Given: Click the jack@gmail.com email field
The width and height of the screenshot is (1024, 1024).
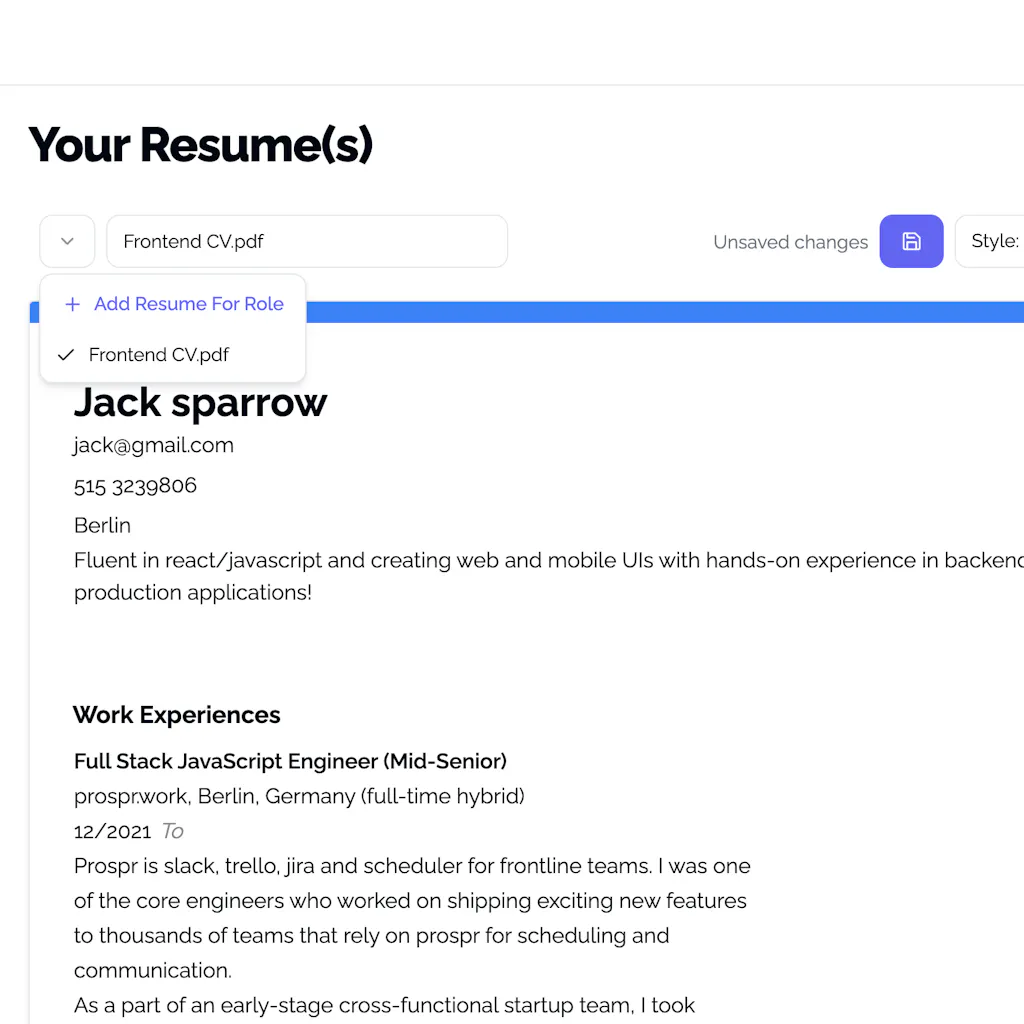Looking at the screenshot, I should [153, 445].
